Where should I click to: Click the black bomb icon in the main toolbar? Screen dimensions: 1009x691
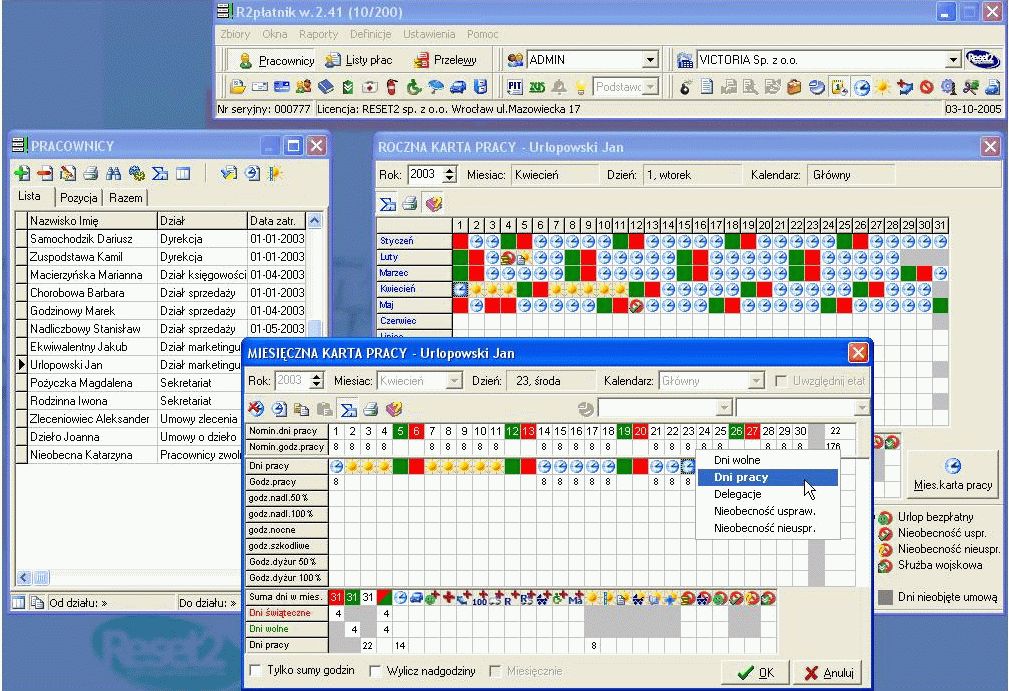685,86
